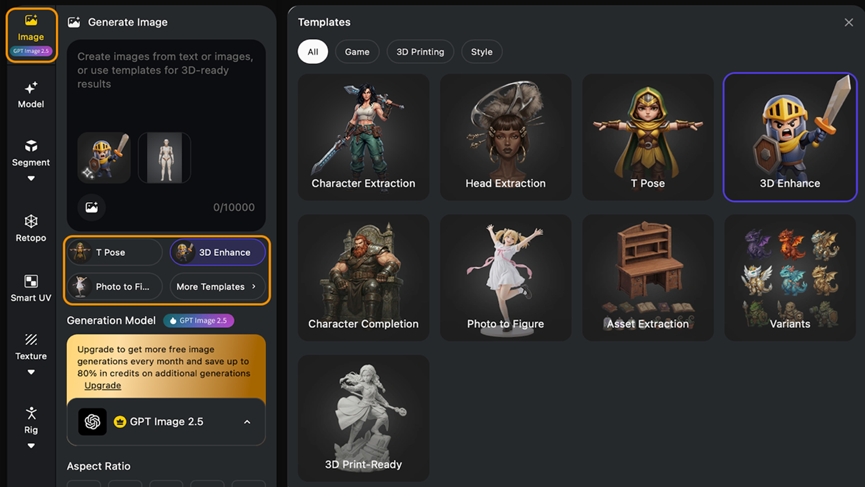Open the Rig tool icon
The height and width of the screenshot is (487, 865).
(x=31, y=413)
